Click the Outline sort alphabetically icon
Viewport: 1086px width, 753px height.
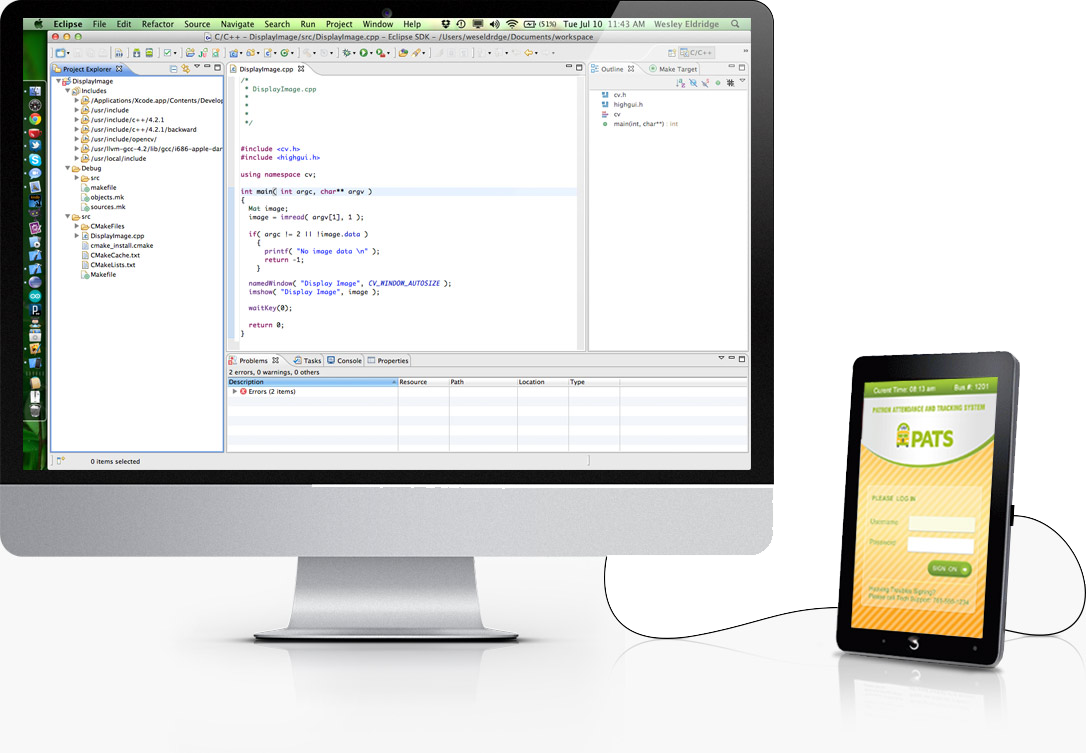[681, 83]
